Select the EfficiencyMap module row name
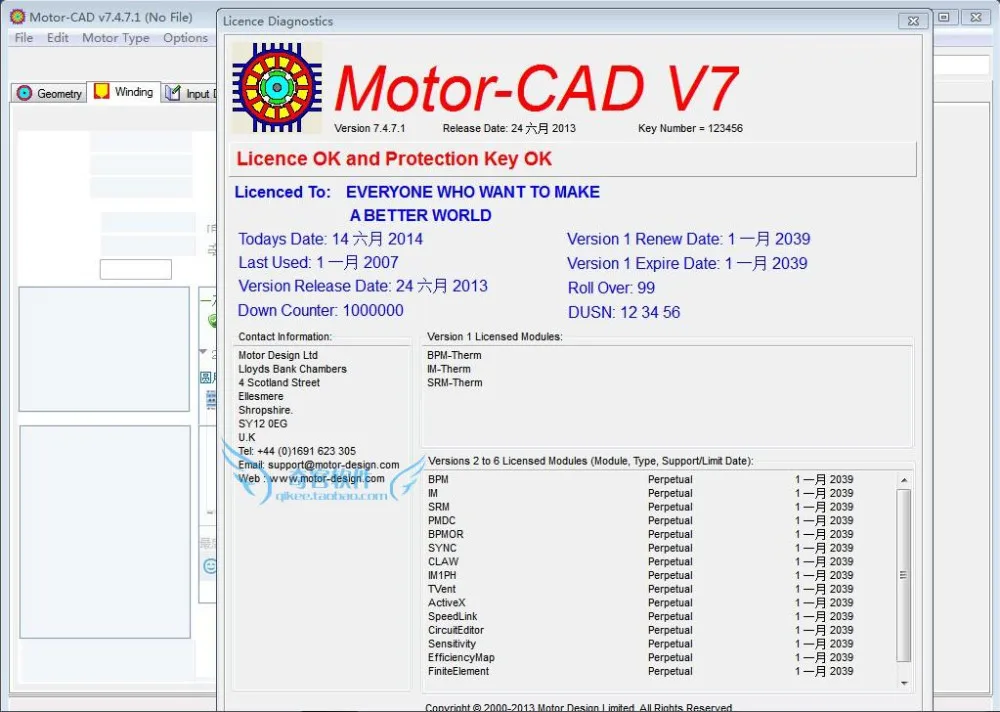The width and height of the screenshot is (1000, 712). pos(461,658)
